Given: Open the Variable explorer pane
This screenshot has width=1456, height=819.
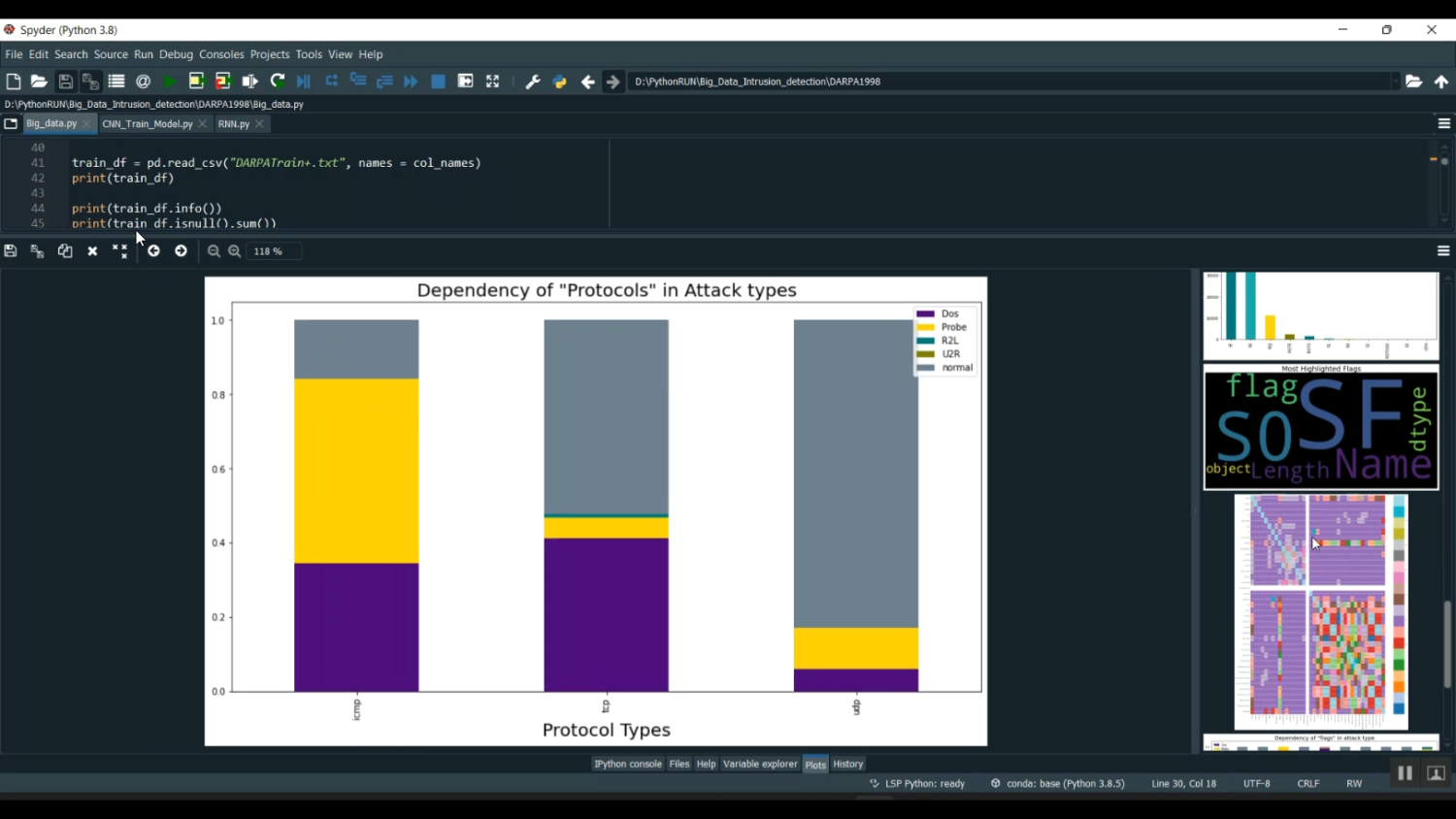Looking at the screenshot, I should (760, 764).
